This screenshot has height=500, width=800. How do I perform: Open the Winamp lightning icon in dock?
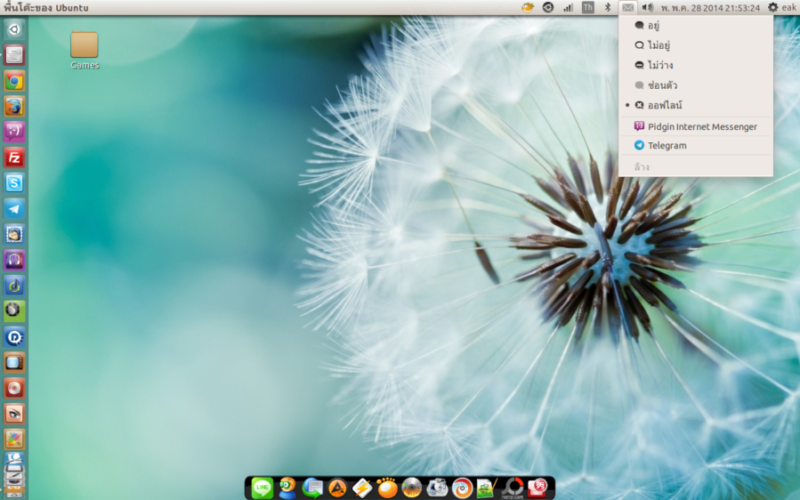[362, 488]
